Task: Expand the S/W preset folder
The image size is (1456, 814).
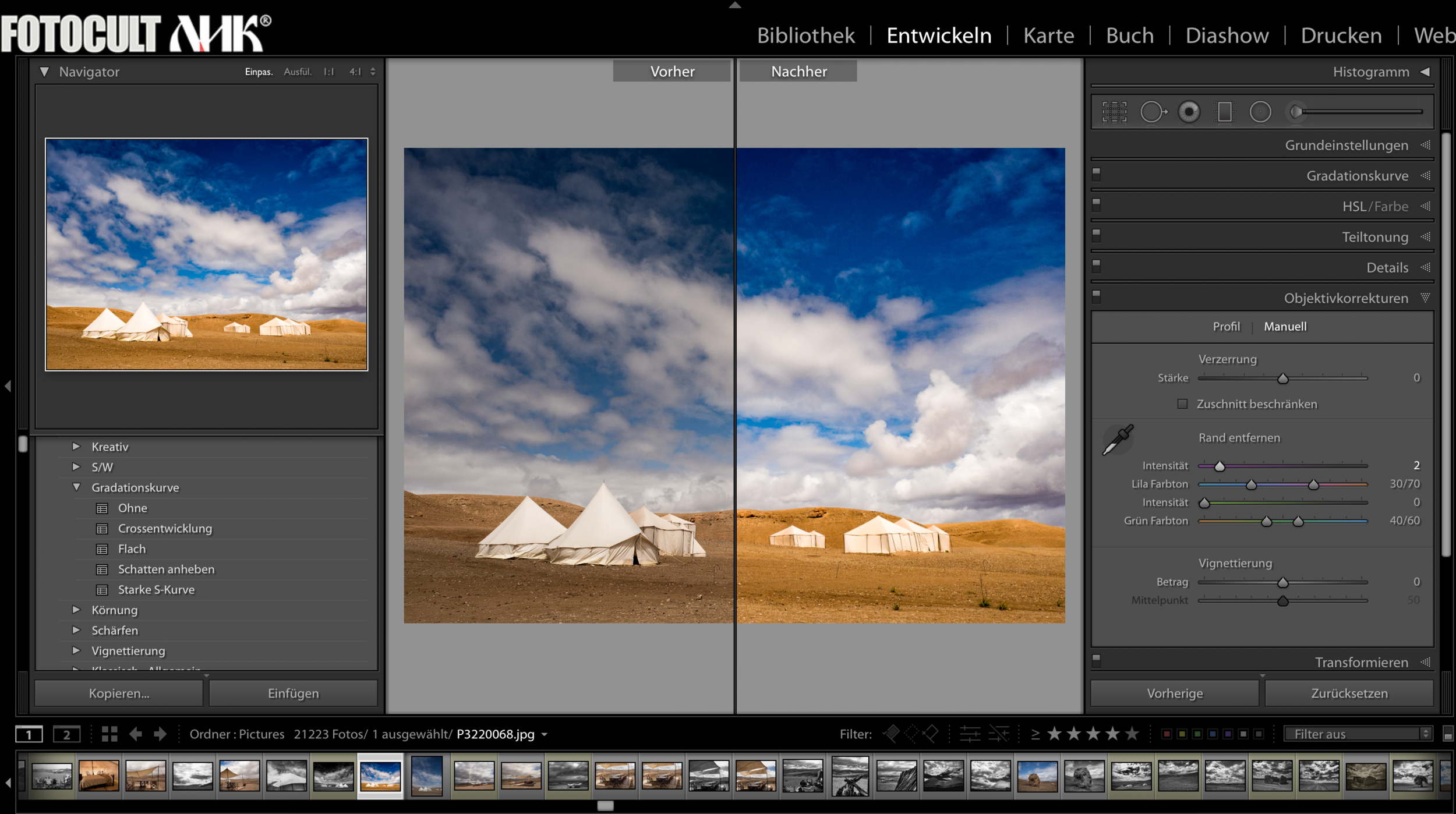Action: 76,466
